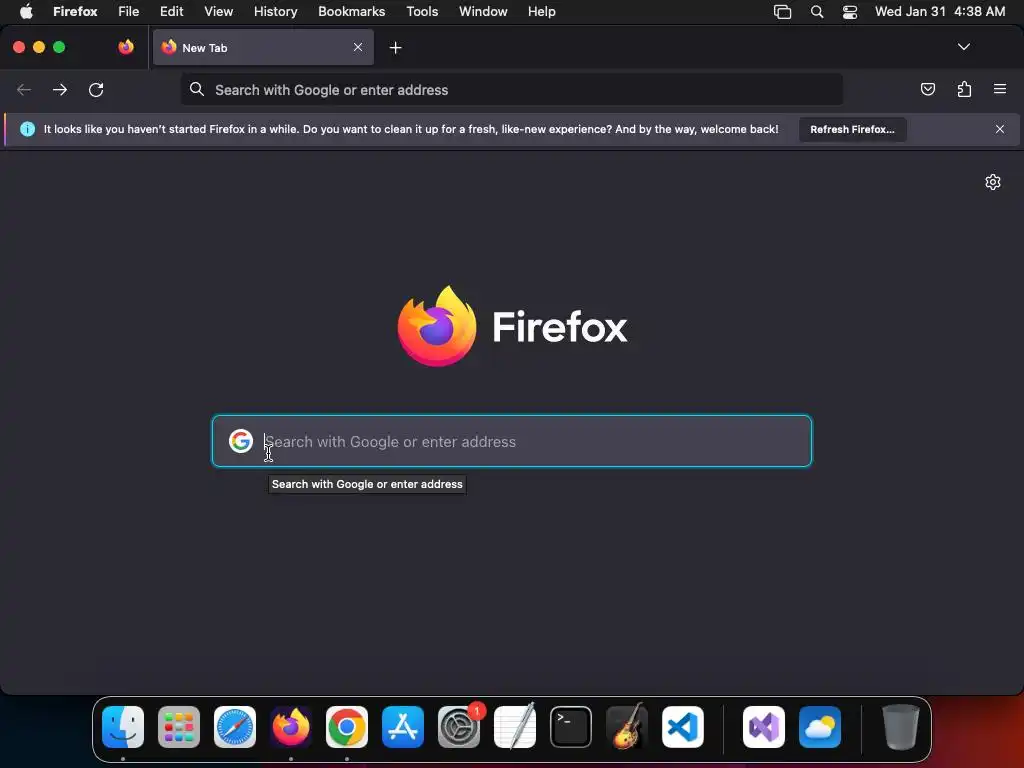The width and height of the screenshot is (1024, 768).
Task: Click the address bar magnifier icon
Action: 197,89
